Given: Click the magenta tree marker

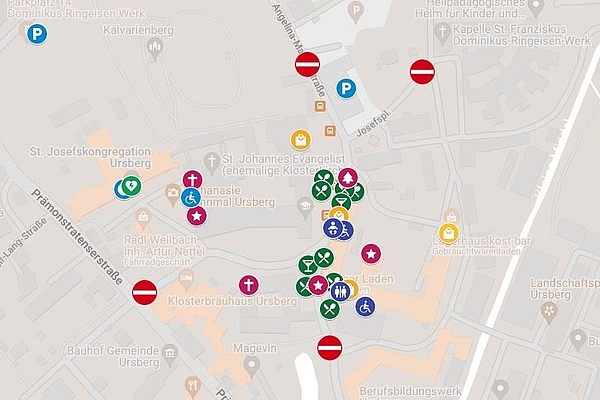Looking at the screenshot, I should pyautogui.click(x=348, y=178).
